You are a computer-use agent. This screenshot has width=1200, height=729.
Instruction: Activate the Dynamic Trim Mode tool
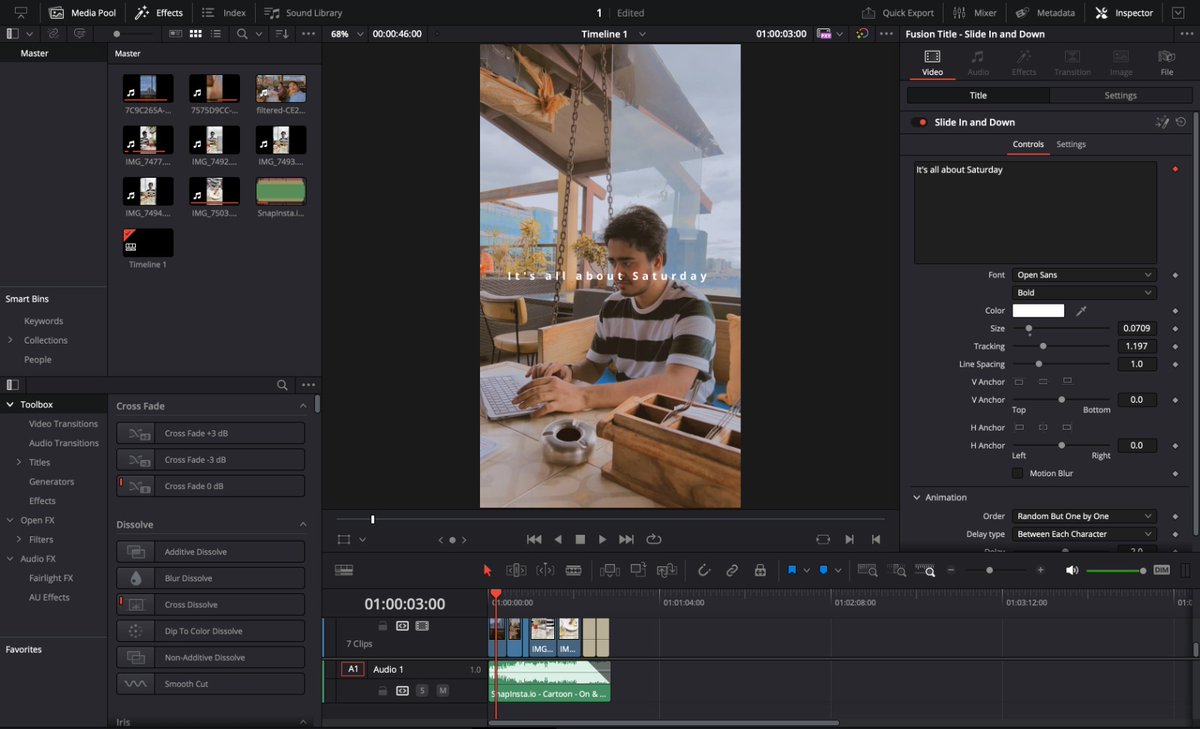(x=545, y=570)
